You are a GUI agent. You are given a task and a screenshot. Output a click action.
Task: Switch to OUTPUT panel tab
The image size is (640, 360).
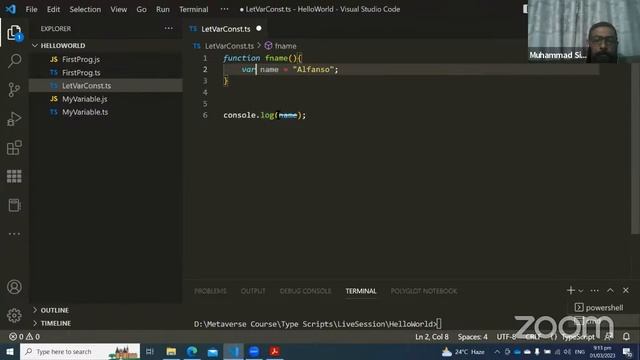pyautogui.click(x=253, y=291)
